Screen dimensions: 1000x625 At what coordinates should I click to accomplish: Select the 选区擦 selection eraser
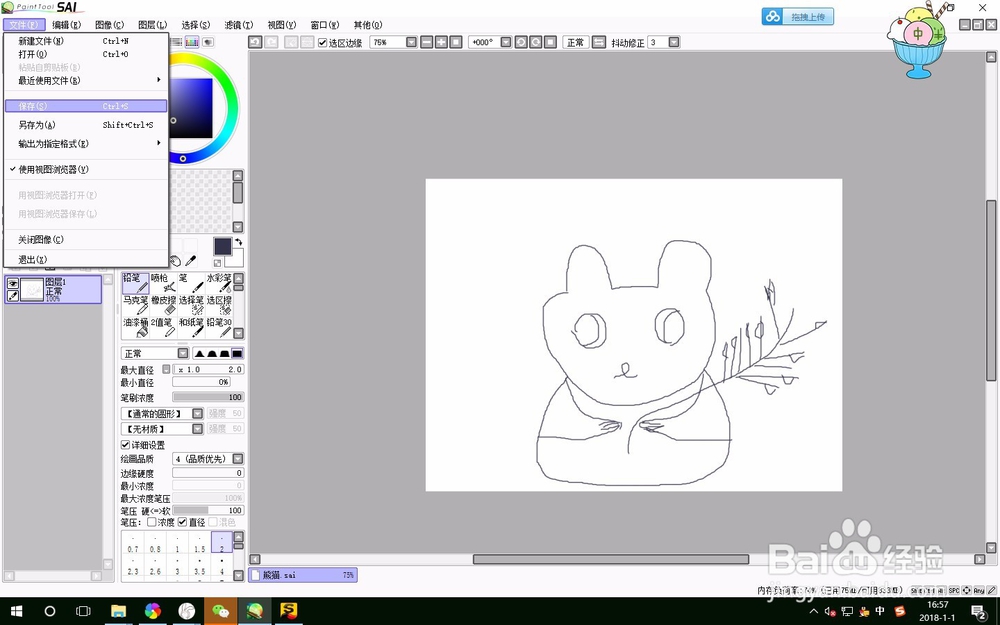click(219, 305)
